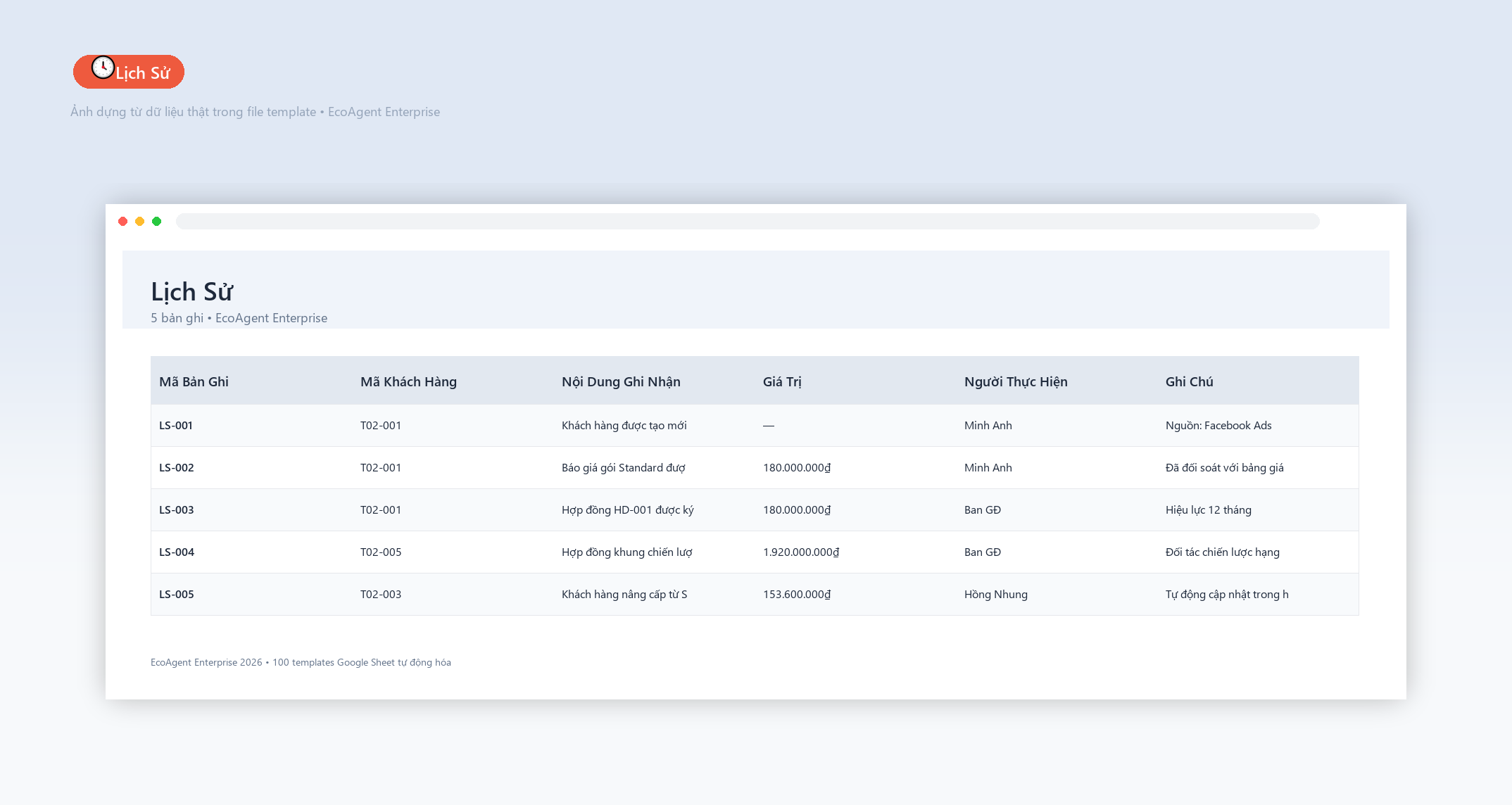The image size is (1512, 805).
Task: Click record code LS-002
Action: [x=177, y=467]
